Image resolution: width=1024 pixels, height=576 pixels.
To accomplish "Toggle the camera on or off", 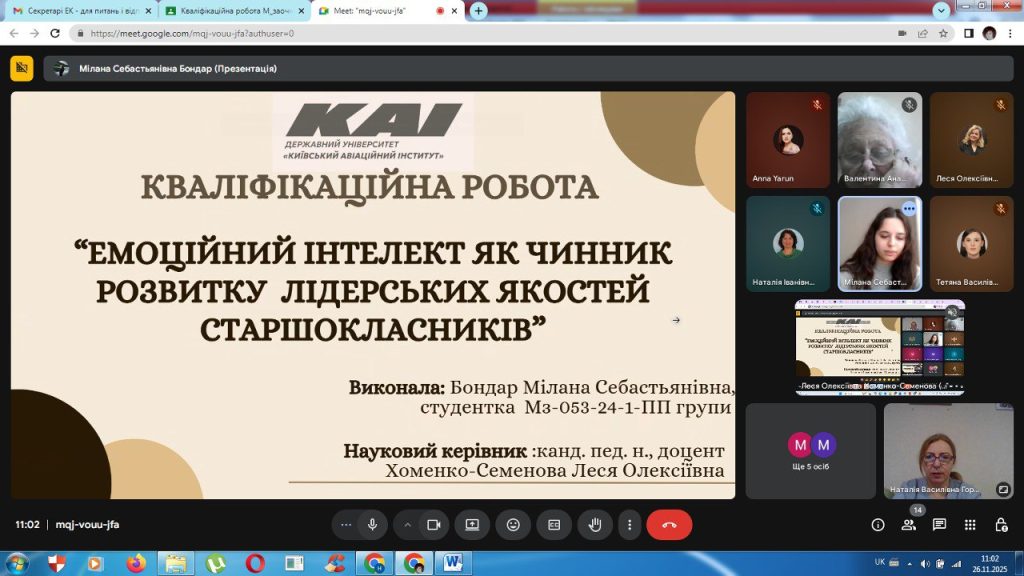I will click(x=434, y=524).
